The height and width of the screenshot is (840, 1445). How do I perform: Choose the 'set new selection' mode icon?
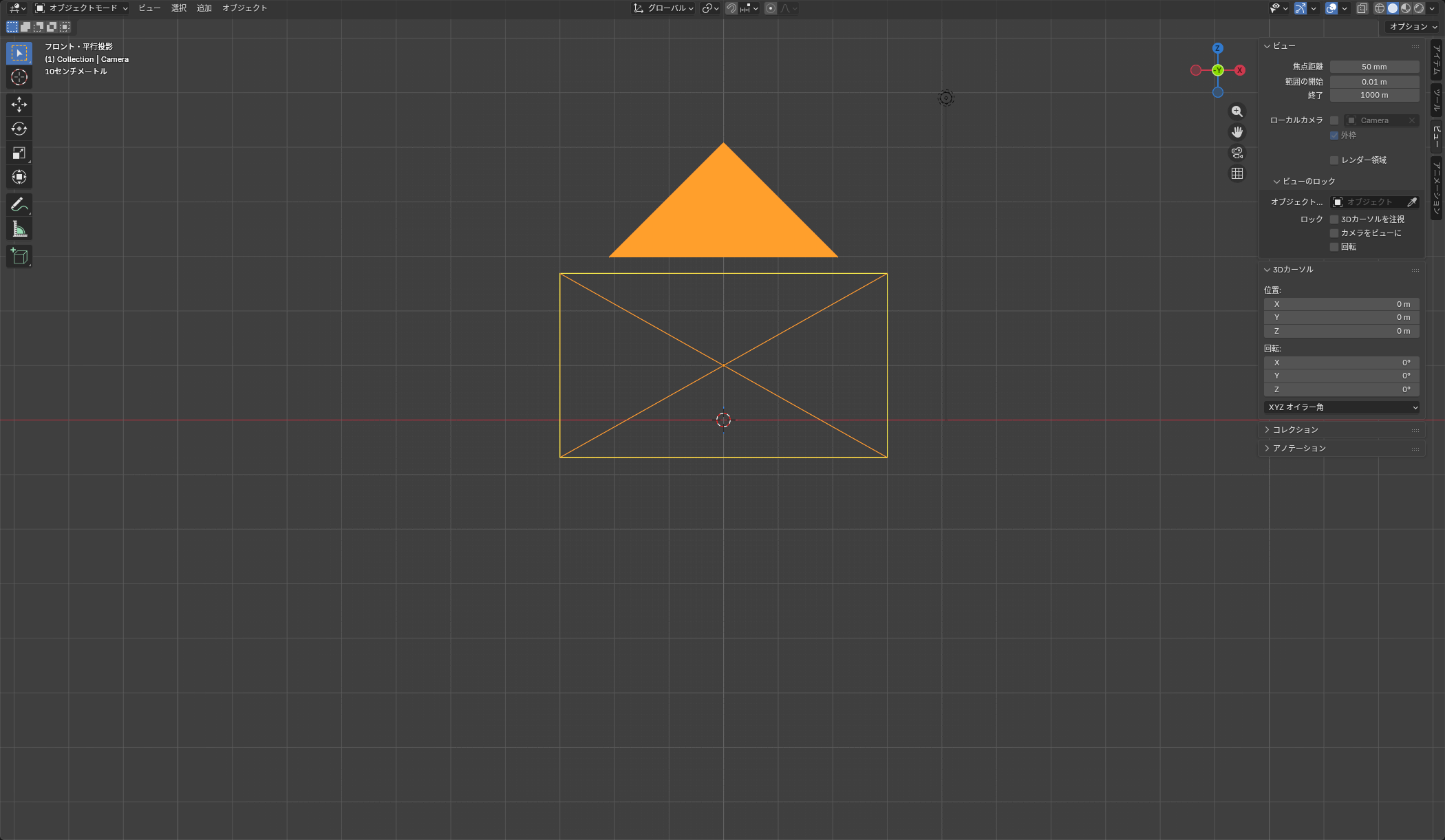[x=12, y=27]
